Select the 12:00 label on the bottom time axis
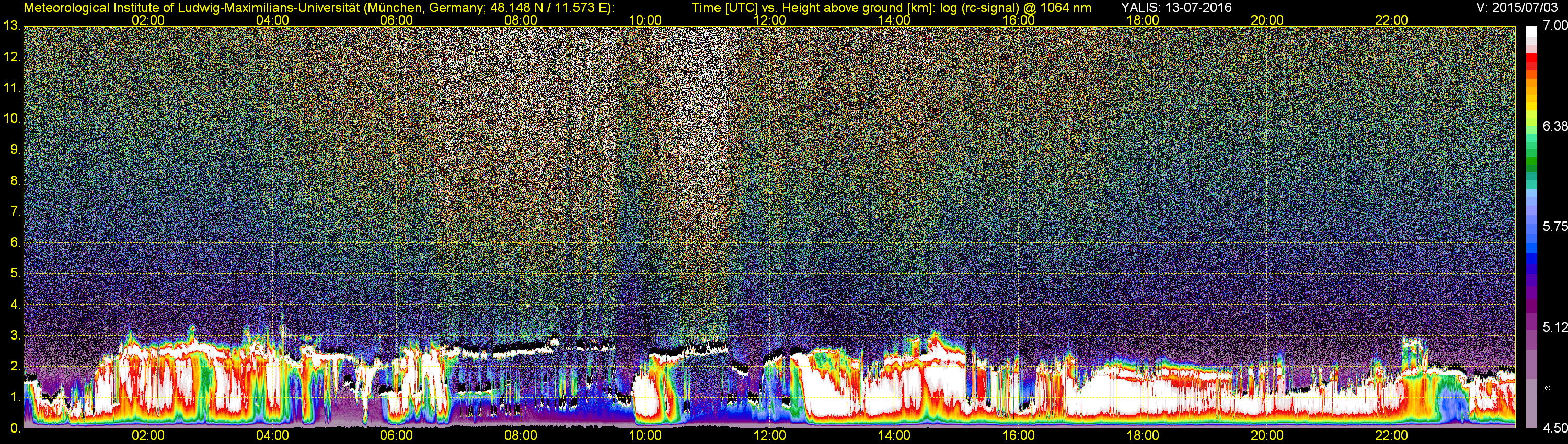 [769, 436]
